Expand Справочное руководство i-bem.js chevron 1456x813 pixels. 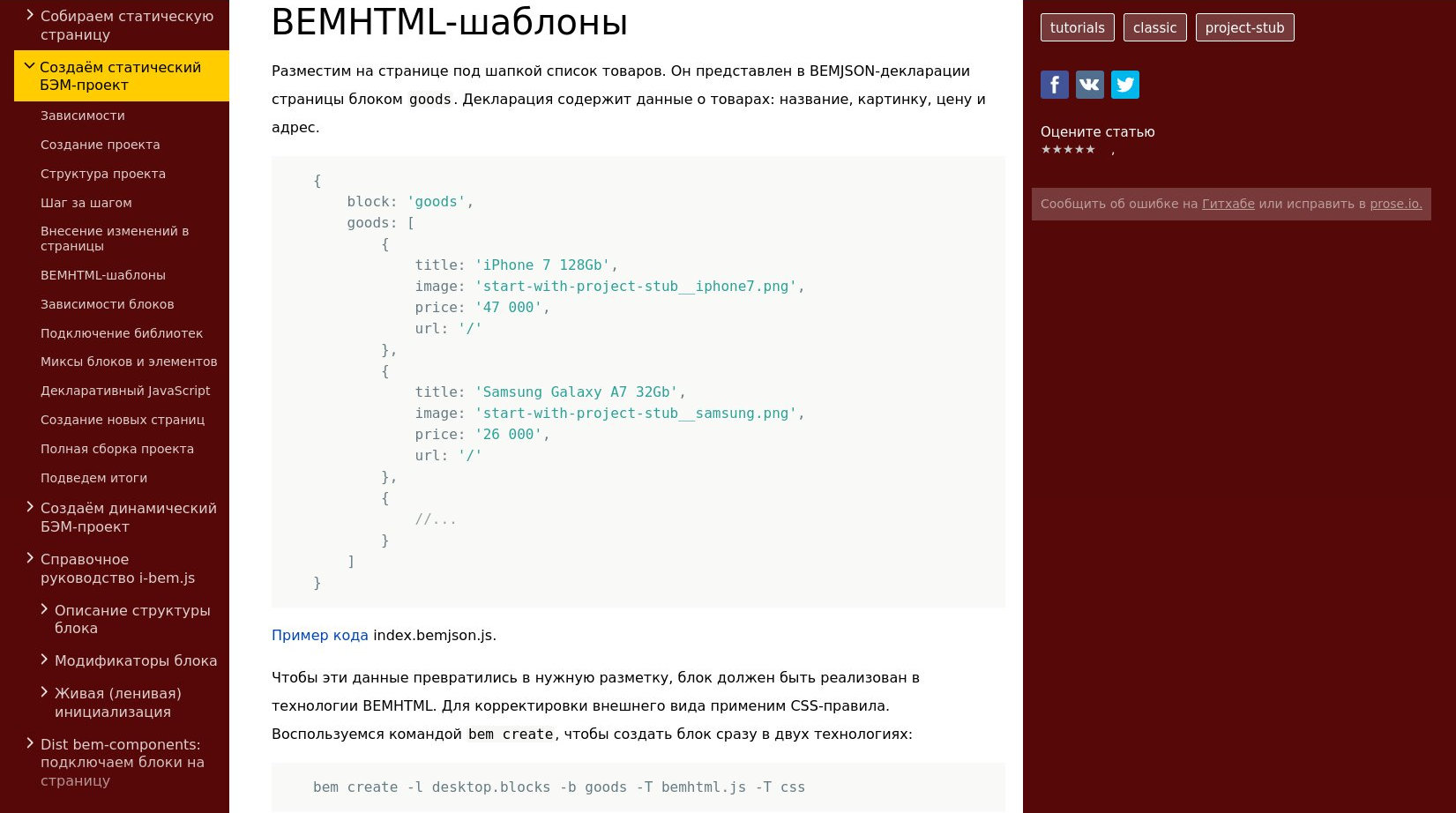pos(30,558)
